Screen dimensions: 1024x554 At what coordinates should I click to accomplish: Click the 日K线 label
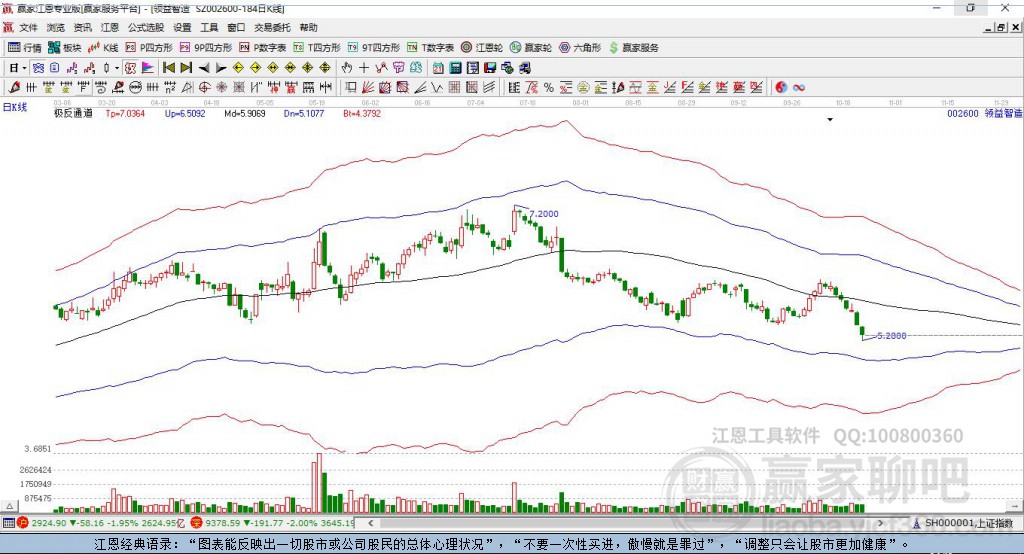pos(14,107)
